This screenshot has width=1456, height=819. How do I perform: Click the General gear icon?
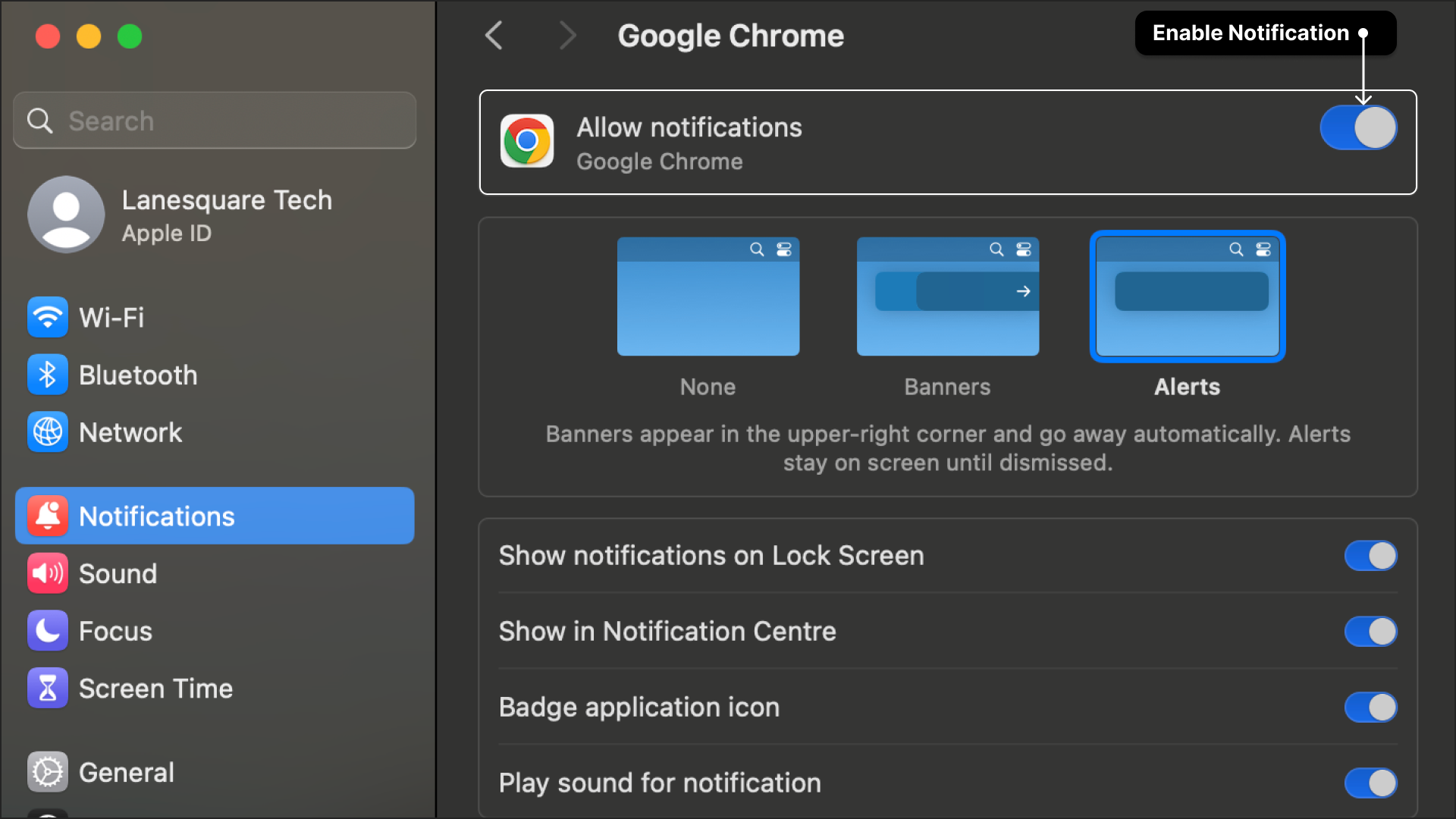47,772
